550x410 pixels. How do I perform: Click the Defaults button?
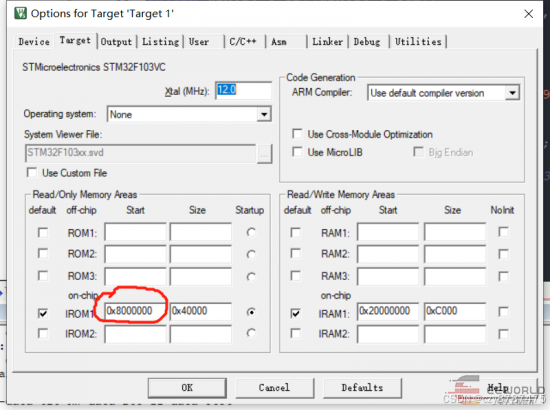(362, 388)
